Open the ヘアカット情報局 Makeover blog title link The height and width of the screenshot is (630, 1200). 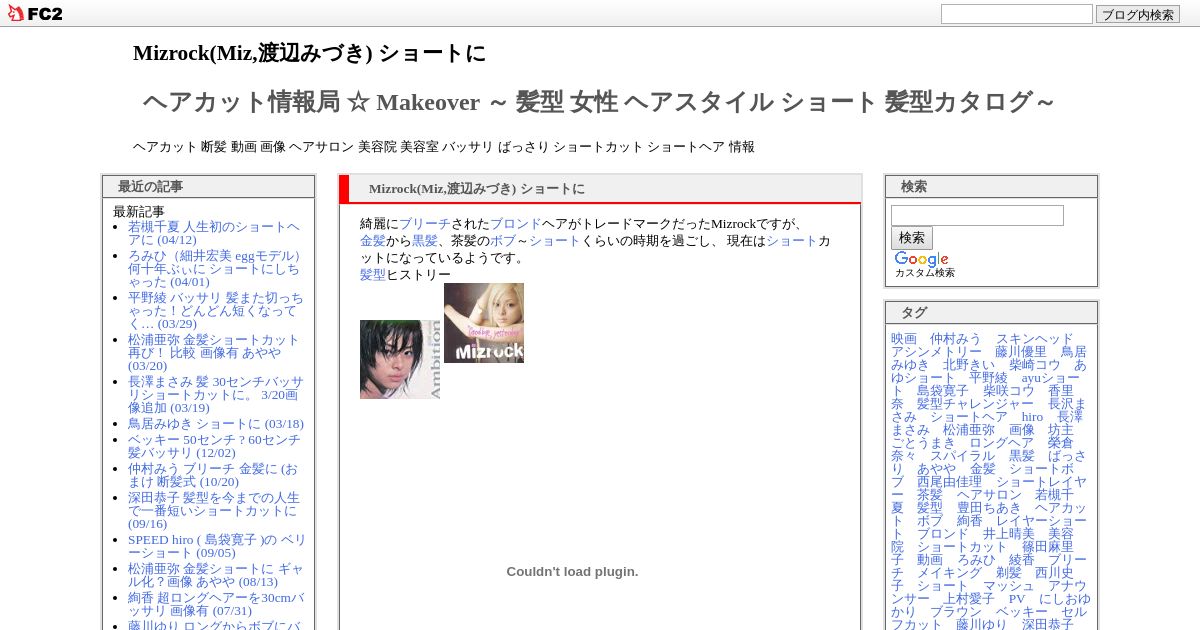[598, 102]
